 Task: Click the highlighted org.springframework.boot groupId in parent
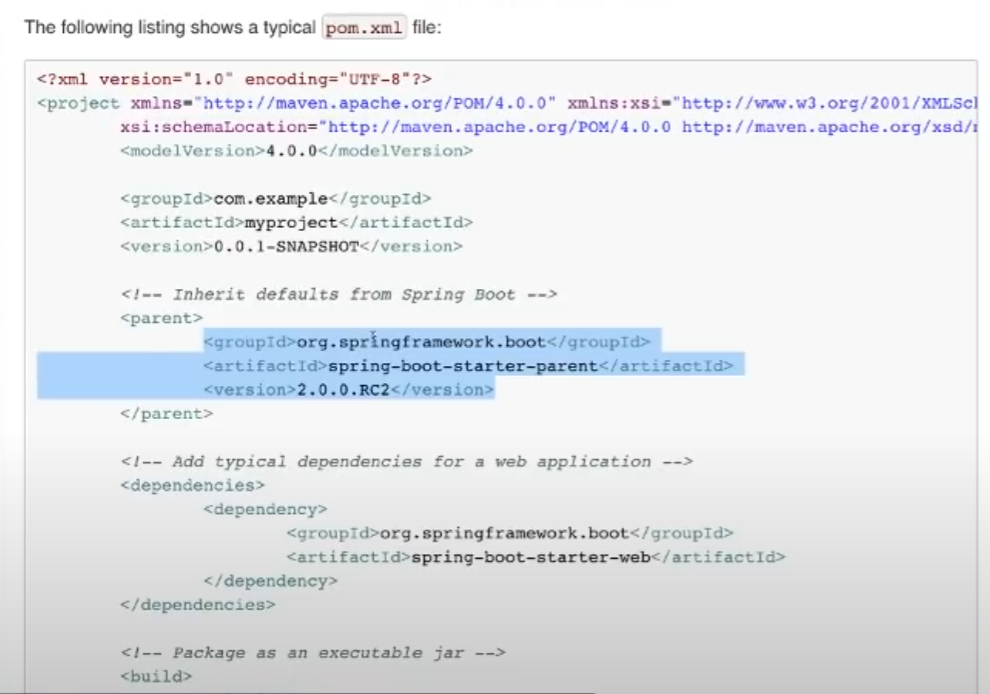pos(426,342)
